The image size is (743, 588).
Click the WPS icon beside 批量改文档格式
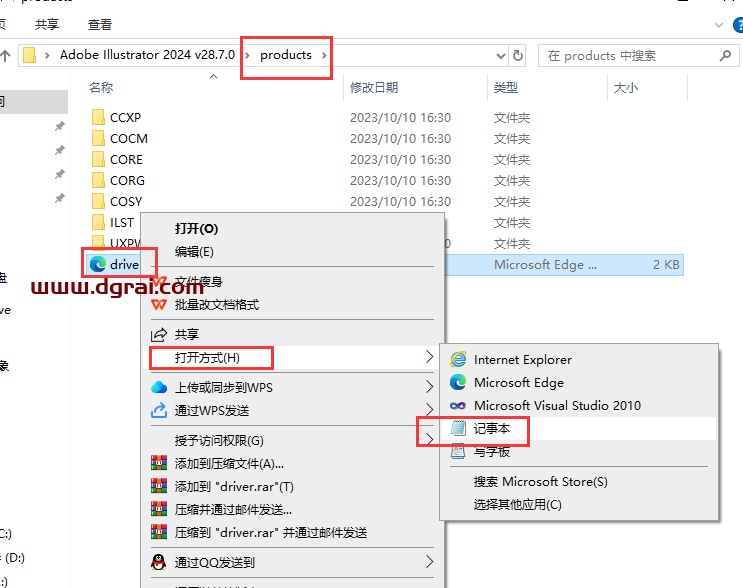(159, 304)
